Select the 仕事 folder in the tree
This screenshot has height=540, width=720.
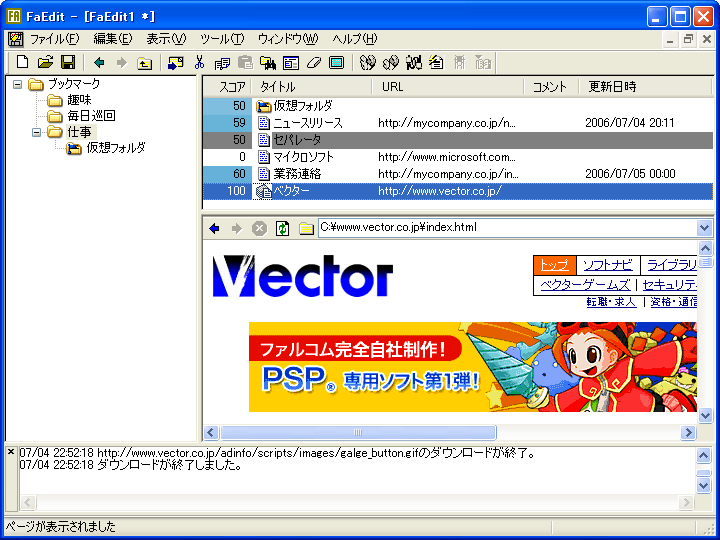(79, 132)
